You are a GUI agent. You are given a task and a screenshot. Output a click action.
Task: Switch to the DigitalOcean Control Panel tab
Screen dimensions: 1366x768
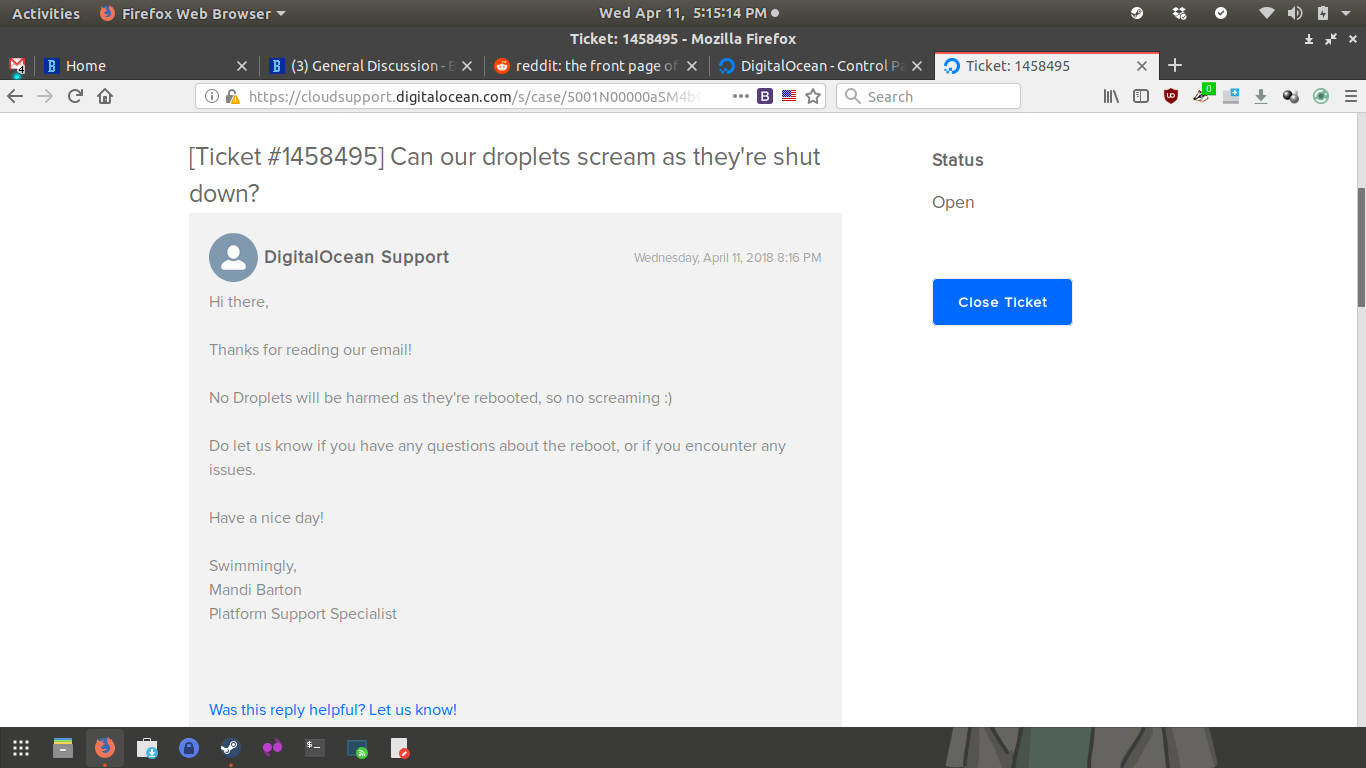pos(820,66)
